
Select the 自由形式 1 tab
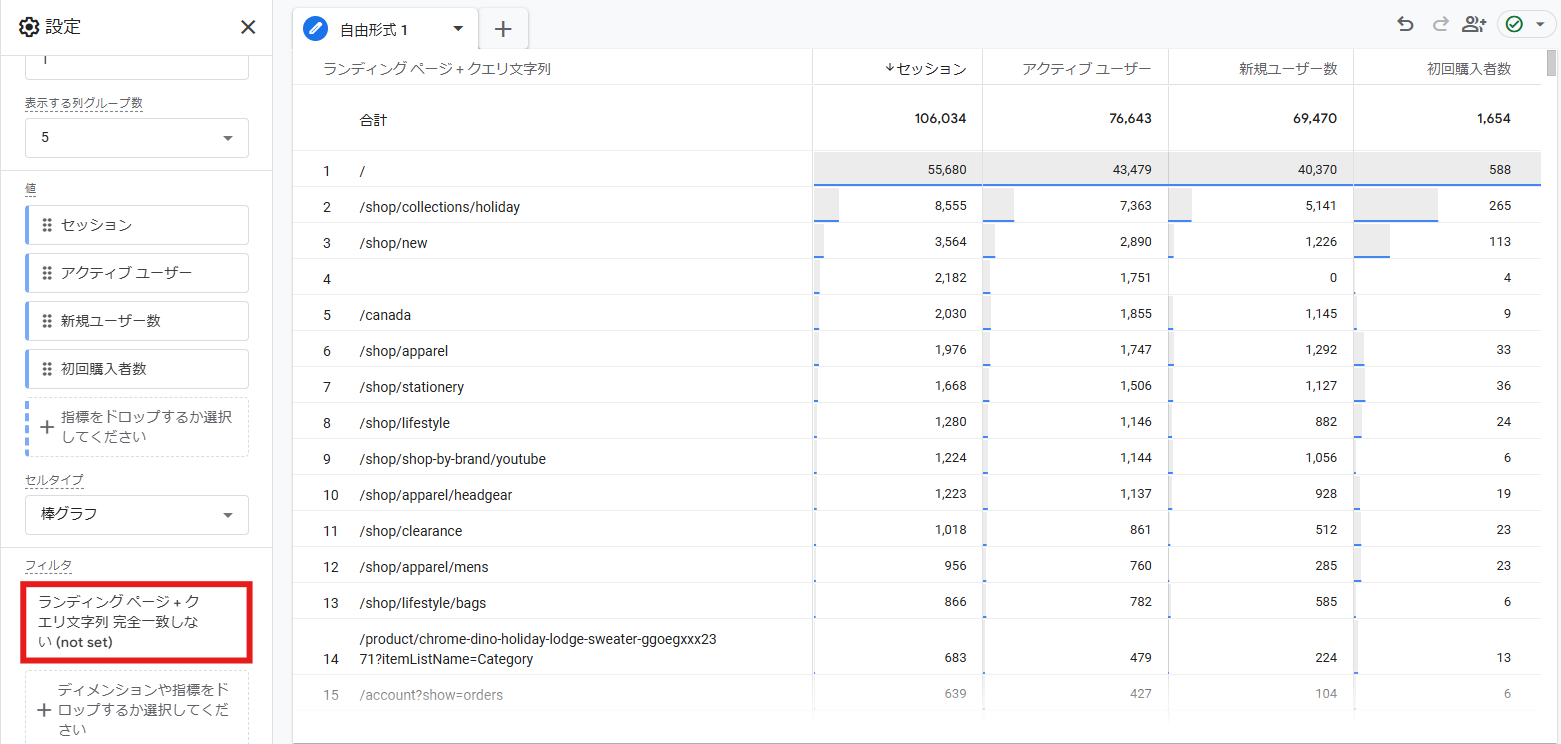pyautogui.click(x=373, y=30)
